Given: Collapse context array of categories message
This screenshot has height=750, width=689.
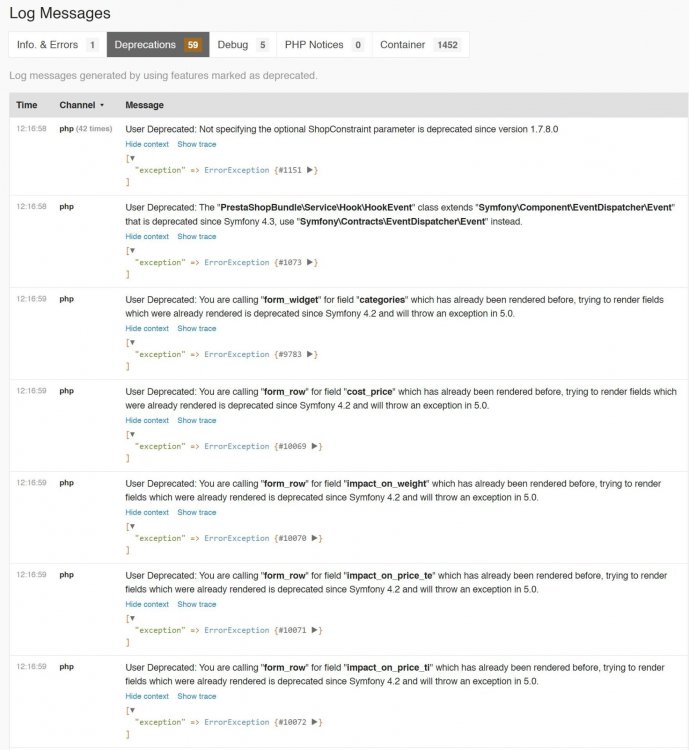Looking at the screenshot, I should pyautogui.click(x=132, y=342).
